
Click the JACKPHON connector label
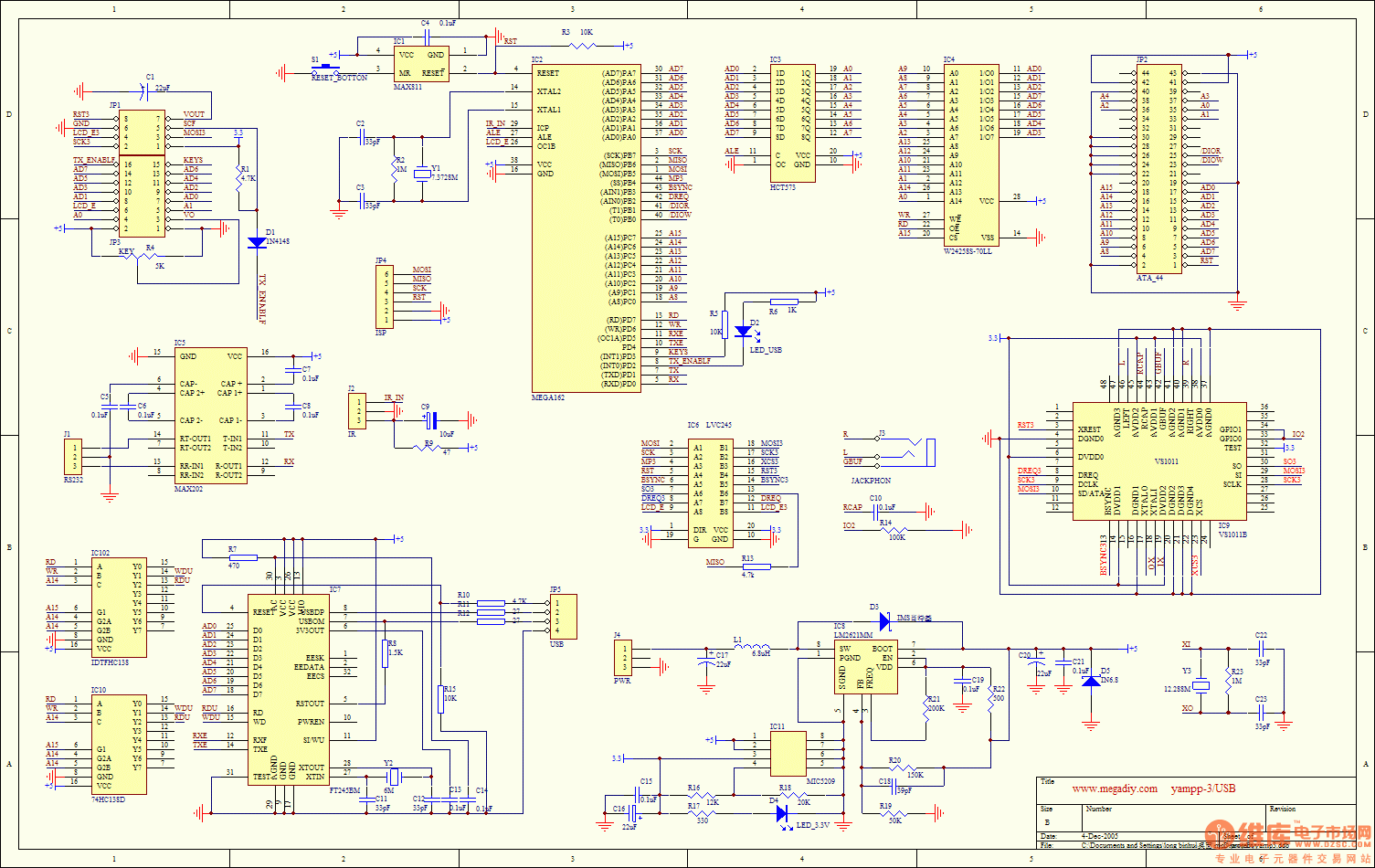tap(871, 481)
